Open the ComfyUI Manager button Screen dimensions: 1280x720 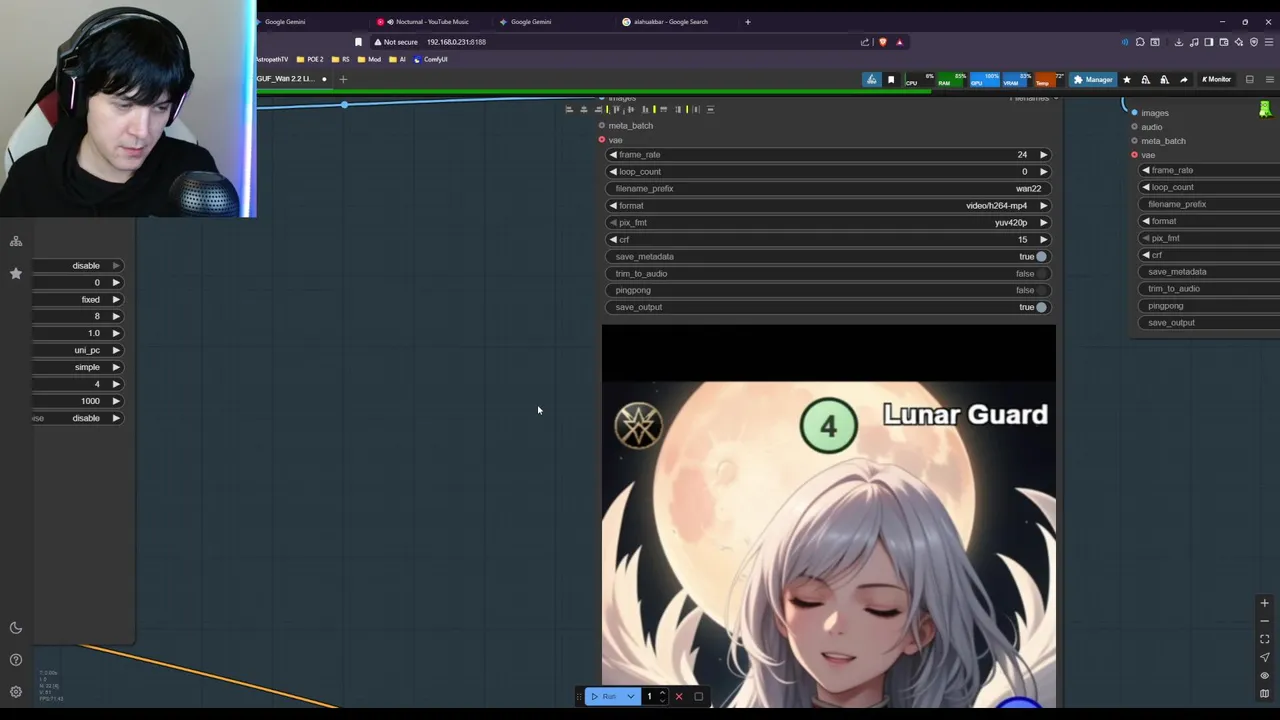(1093, 80)
